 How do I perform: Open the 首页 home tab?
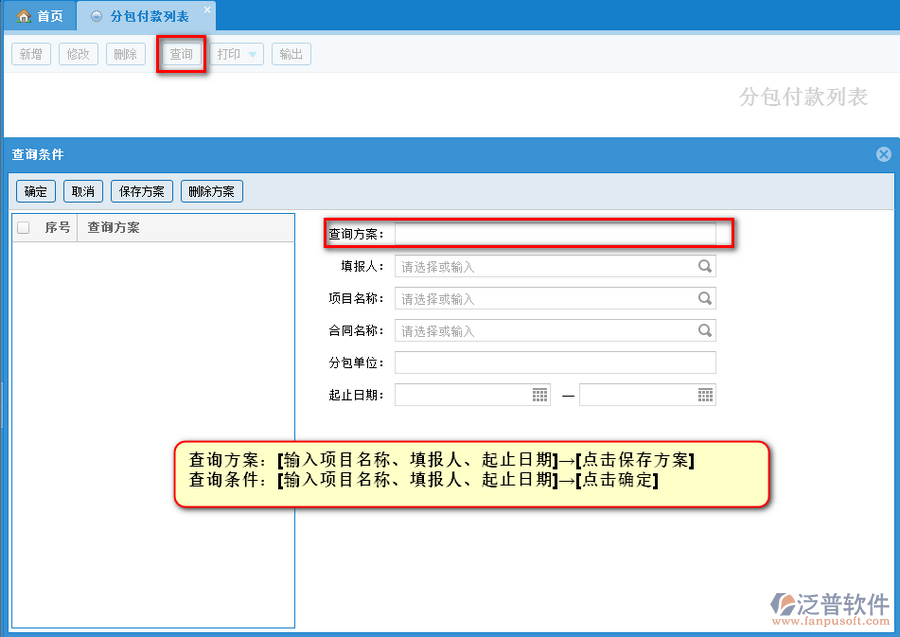(40, 16)
